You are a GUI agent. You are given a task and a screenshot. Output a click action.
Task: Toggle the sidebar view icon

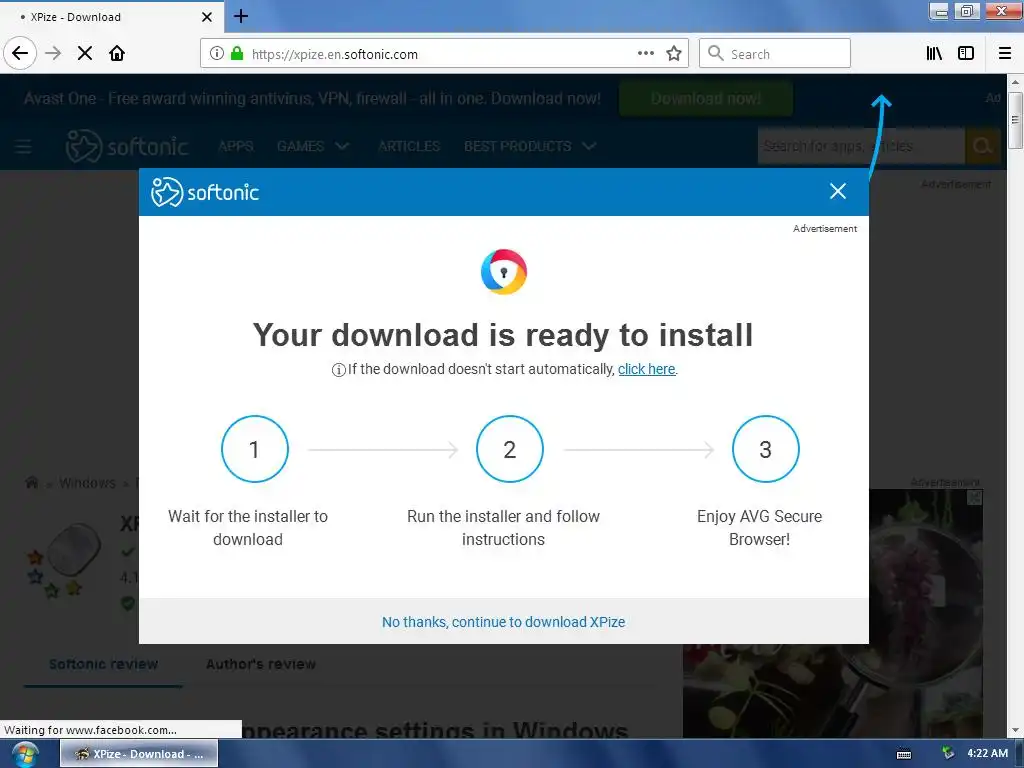(x=966, y=54)
